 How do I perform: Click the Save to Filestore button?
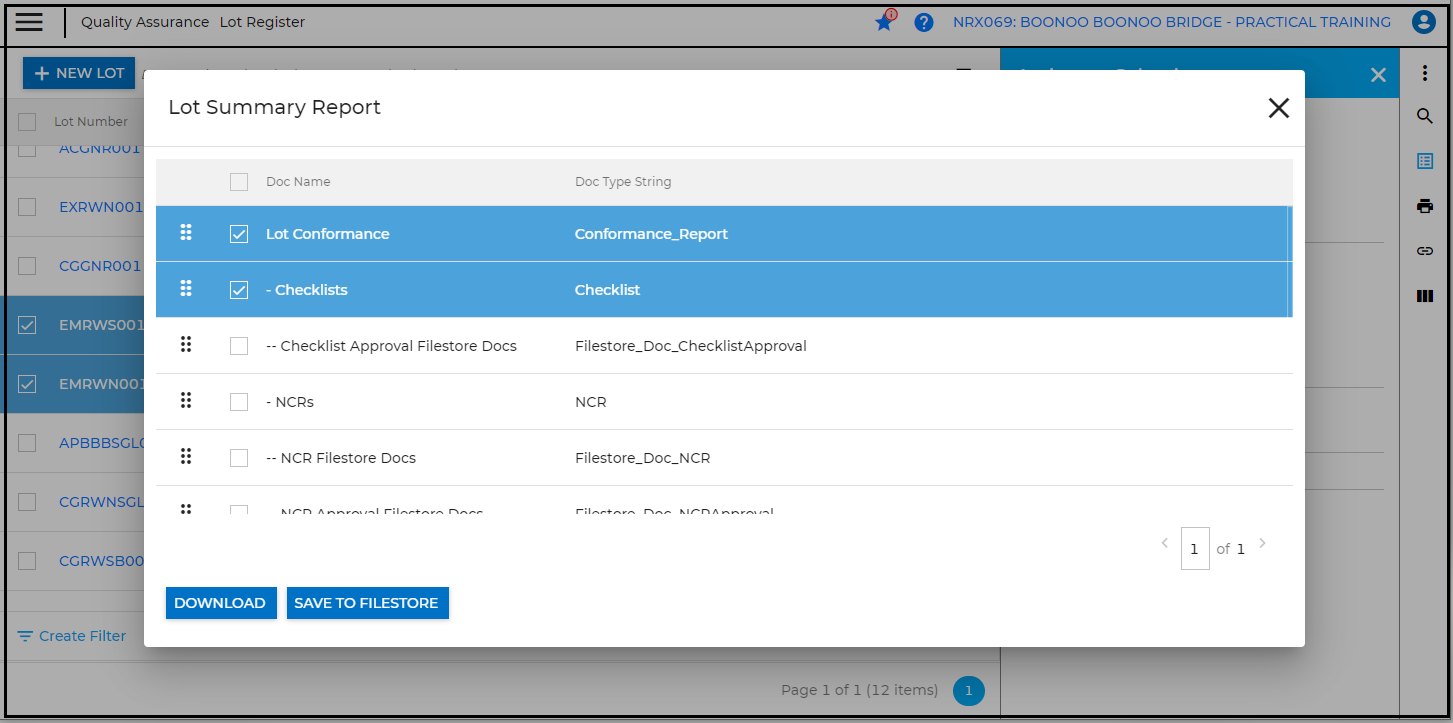pyautogui.click(x=366, y=603)
